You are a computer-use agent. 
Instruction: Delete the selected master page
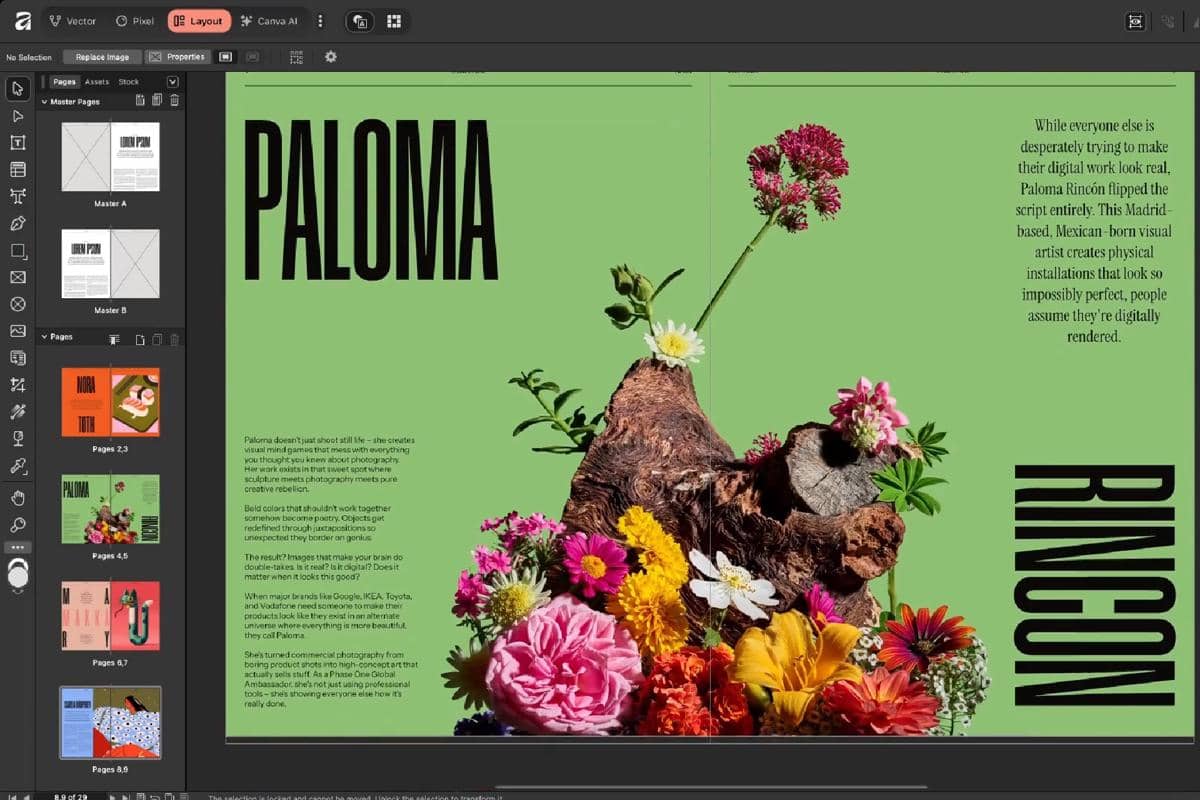tap(174, 101)
